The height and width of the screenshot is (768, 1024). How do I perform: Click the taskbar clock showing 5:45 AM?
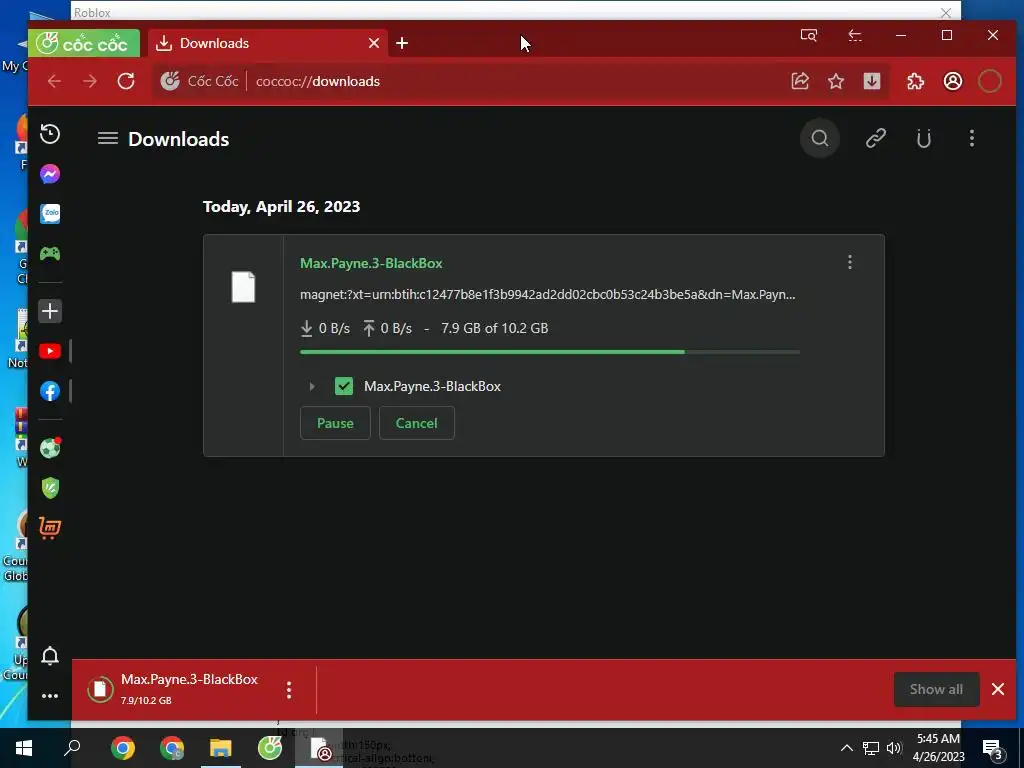(938, 748)
